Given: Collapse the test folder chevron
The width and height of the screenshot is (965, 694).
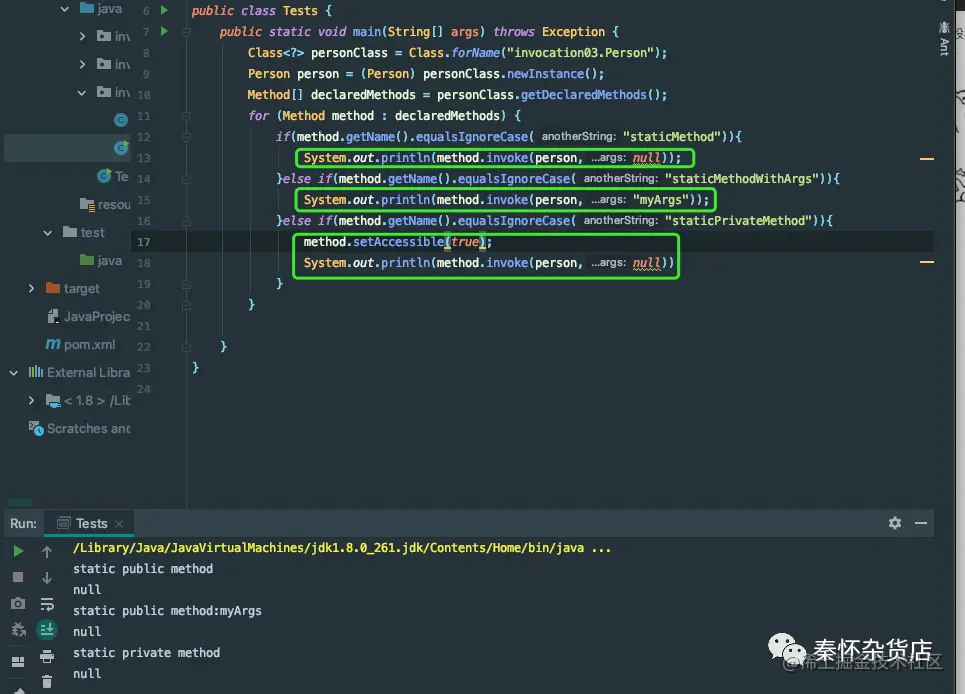Looking at the screenshot, I should (x=47, y=233).
